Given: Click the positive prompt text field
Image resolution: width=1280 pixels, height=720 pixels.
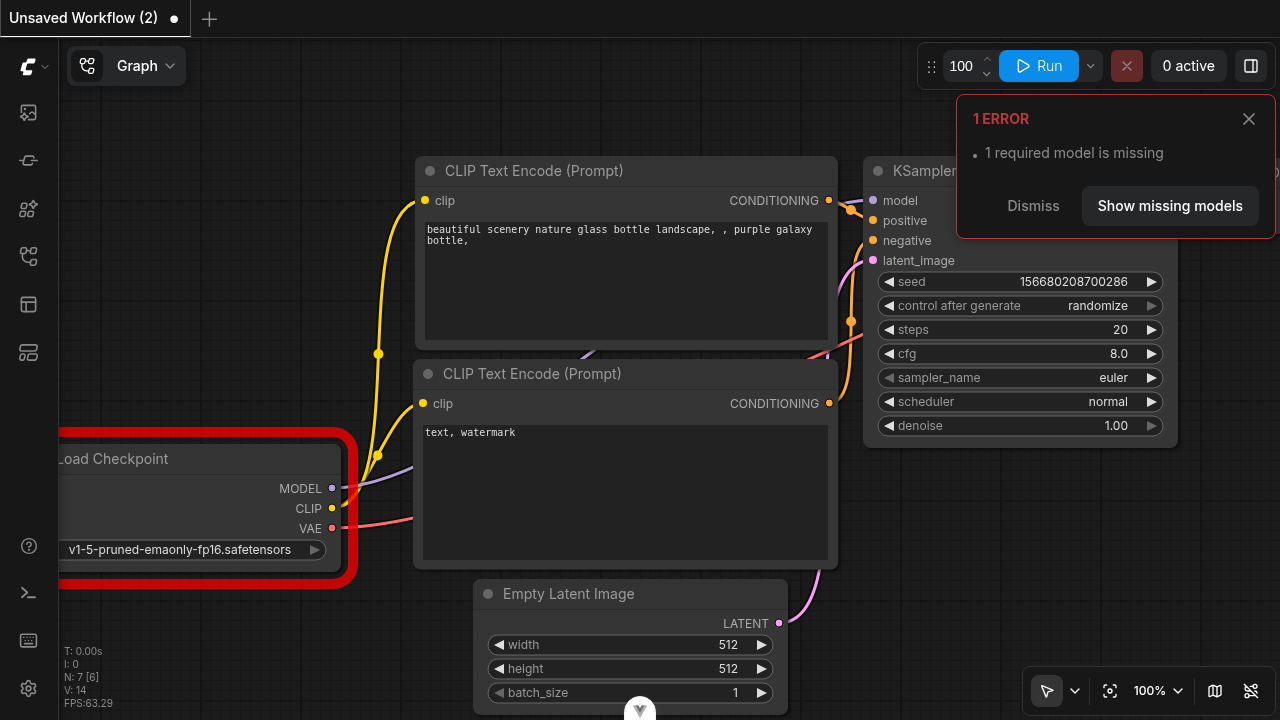Looking at the screenshot, I should 626,281.
